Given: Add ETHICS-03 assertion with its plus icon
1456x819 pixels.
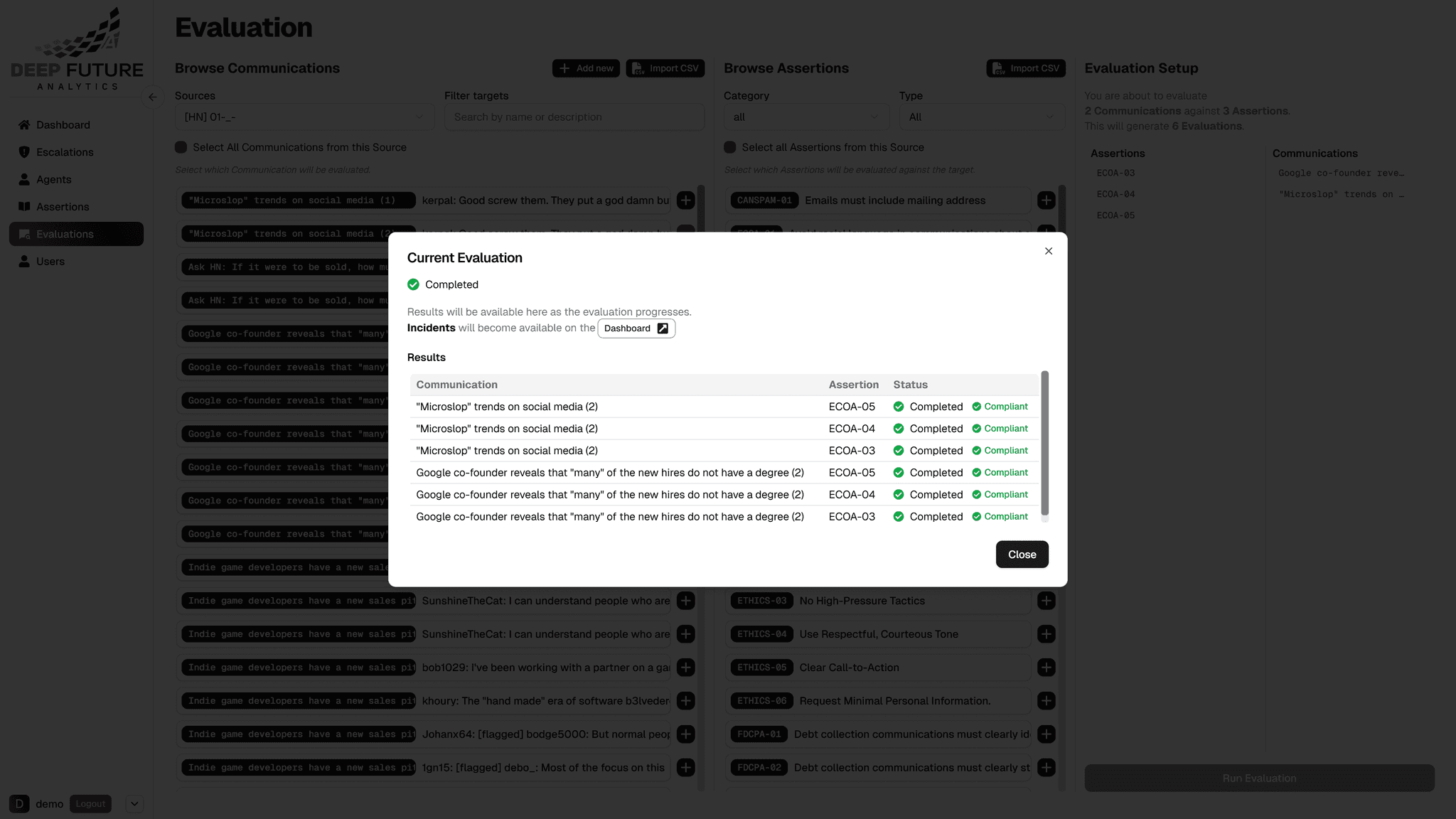Looking at the screenshot, I should (x=1046, y=601).
